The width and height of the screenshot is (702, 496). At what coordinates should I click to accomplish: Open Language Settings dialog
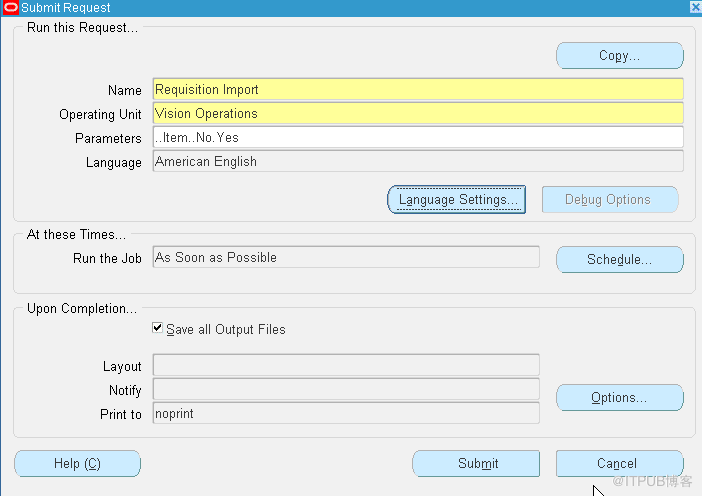[x=456, y=200]
